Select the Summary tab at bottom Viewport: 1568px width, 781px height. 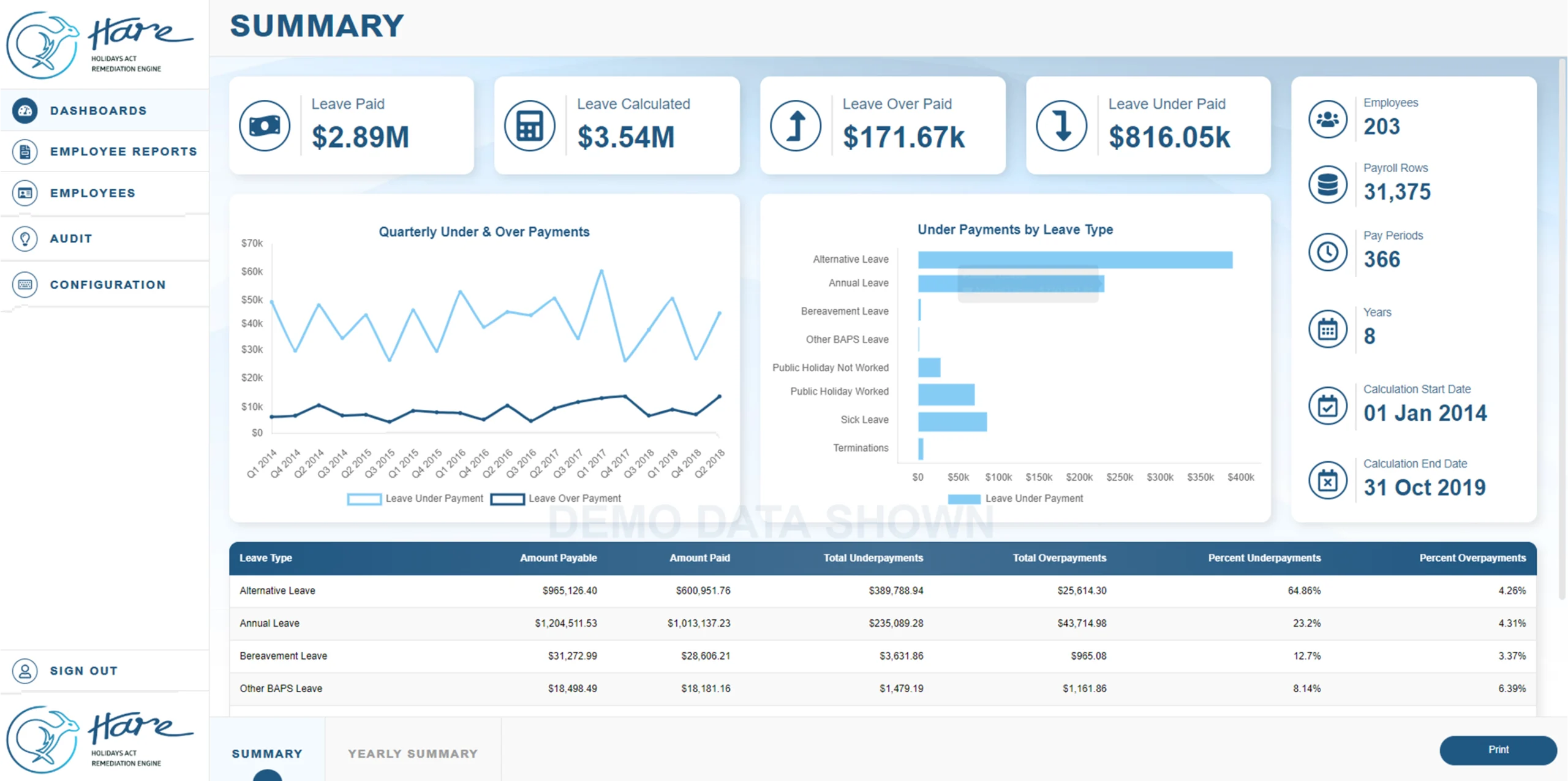[x=267, y=753]
